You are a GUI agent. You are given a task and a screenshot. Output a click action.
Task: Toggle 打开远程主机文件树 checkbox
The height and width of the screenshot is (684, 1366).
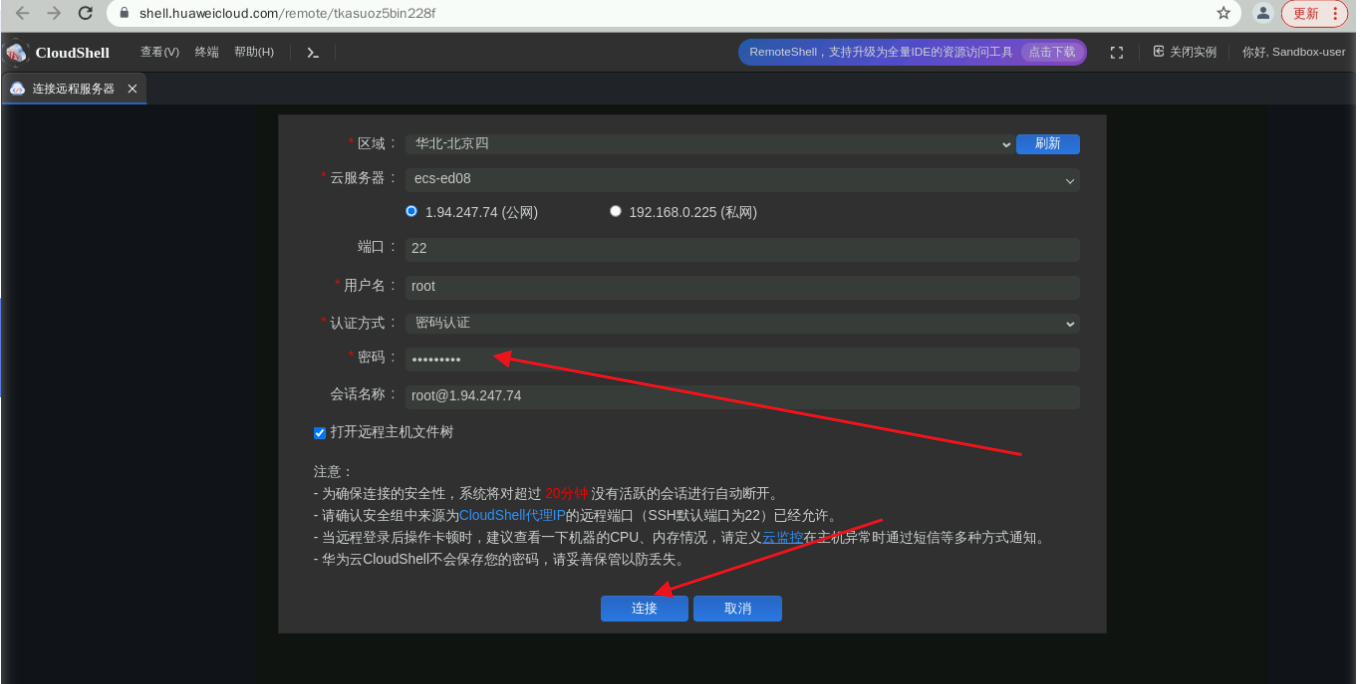(320, 433)
